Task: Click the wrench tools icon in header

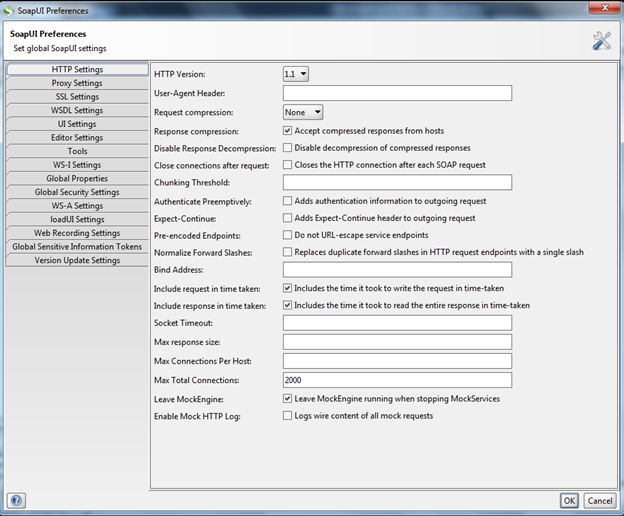Action: [601, 40]
